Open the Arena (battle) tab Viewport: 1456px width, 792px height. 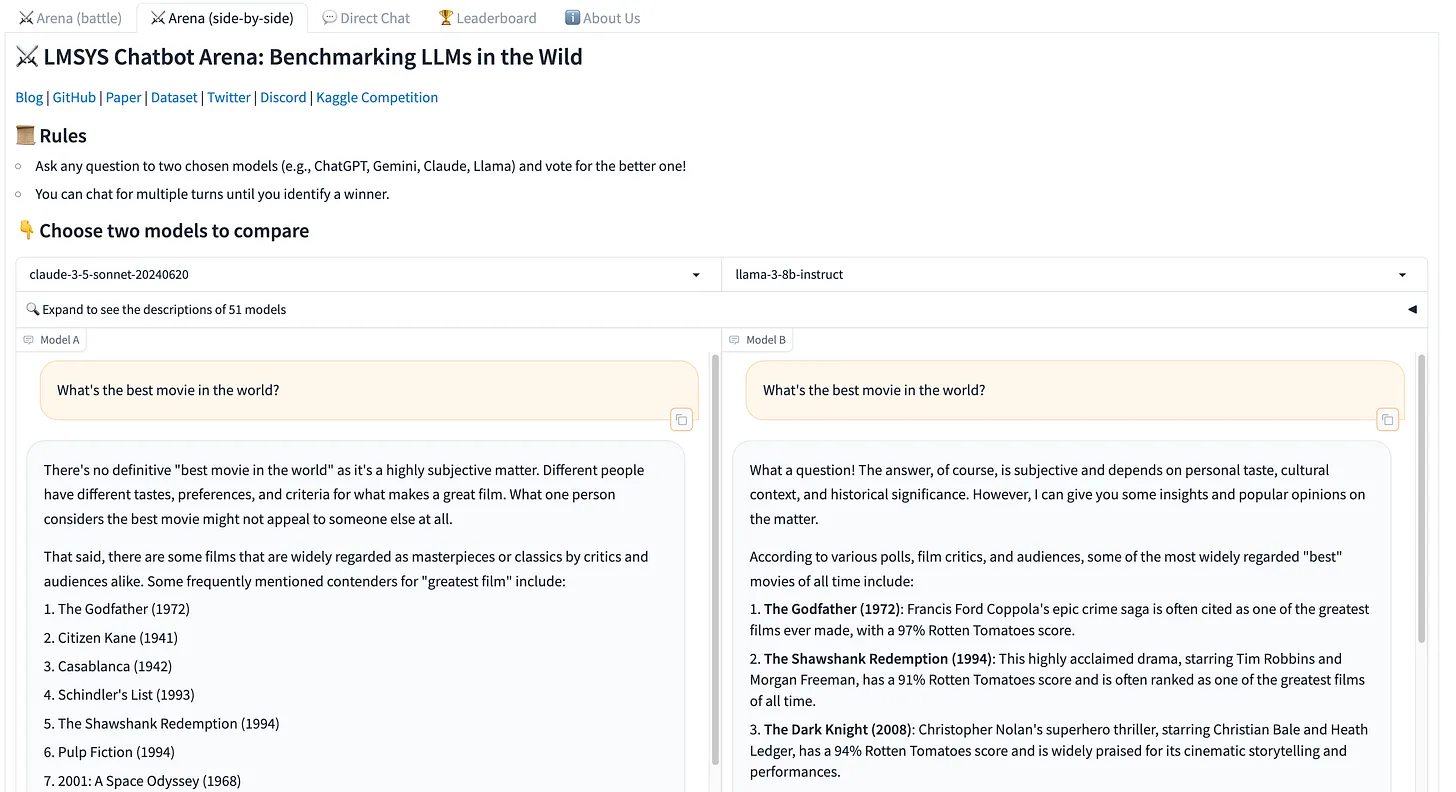click(70, 18)
